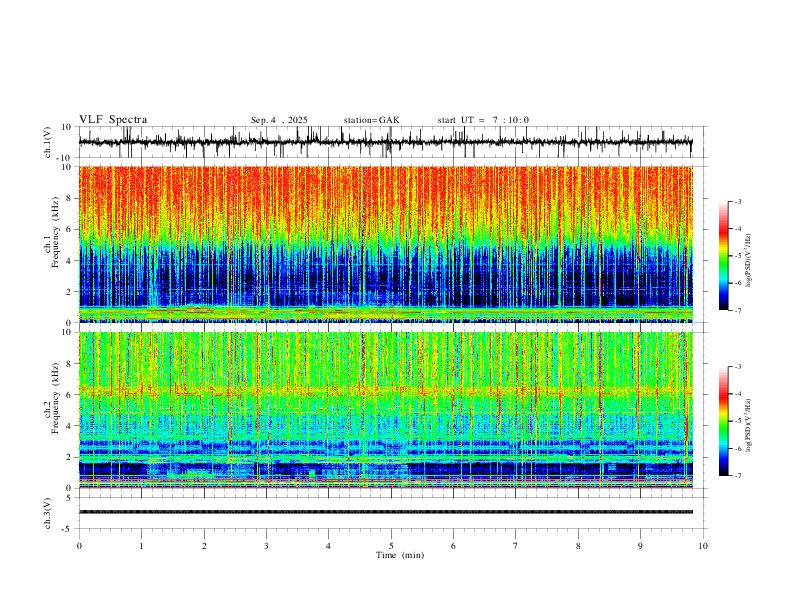Viewport: 792px width, 612px height.
Task: Click the ch.1 spectrogram colorbar gradient
Action: [x=724, y=256]
